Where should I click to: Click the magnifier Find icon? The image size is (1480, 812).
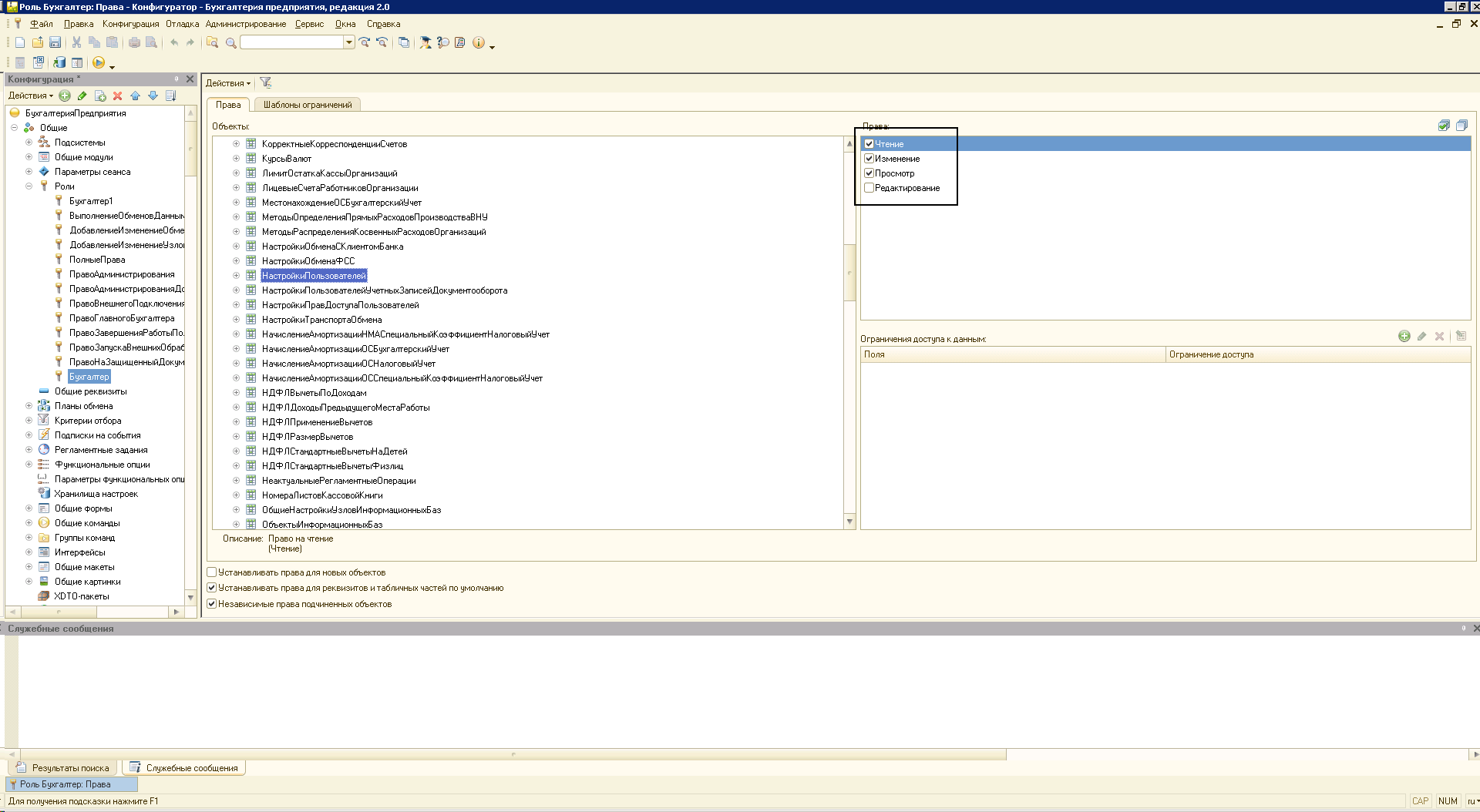230,43
